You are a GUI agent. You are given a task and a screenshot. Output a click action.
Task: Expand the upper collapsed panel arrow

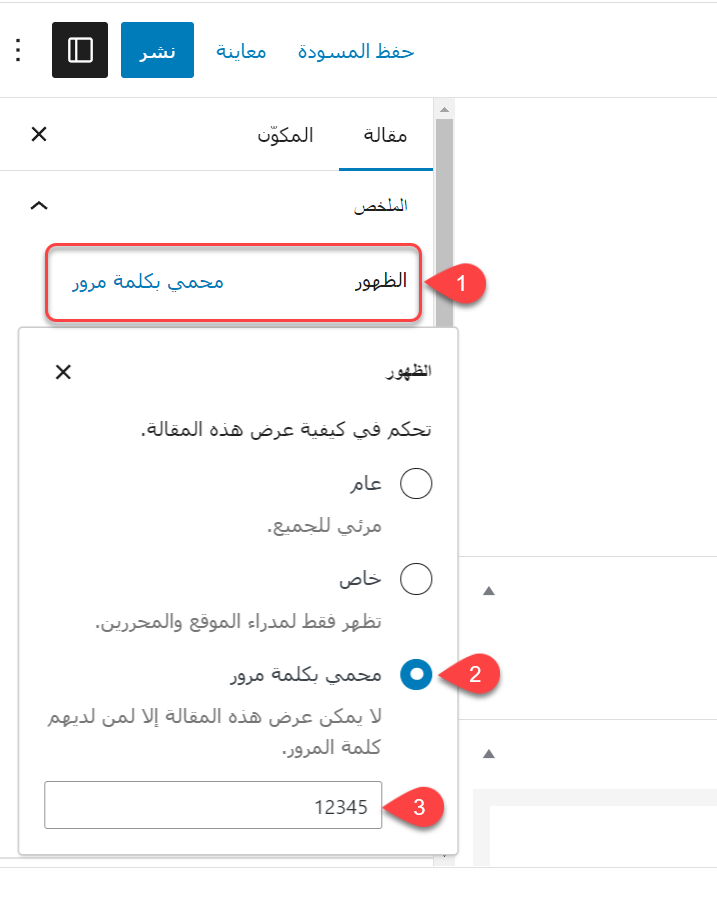coord(489,591)
